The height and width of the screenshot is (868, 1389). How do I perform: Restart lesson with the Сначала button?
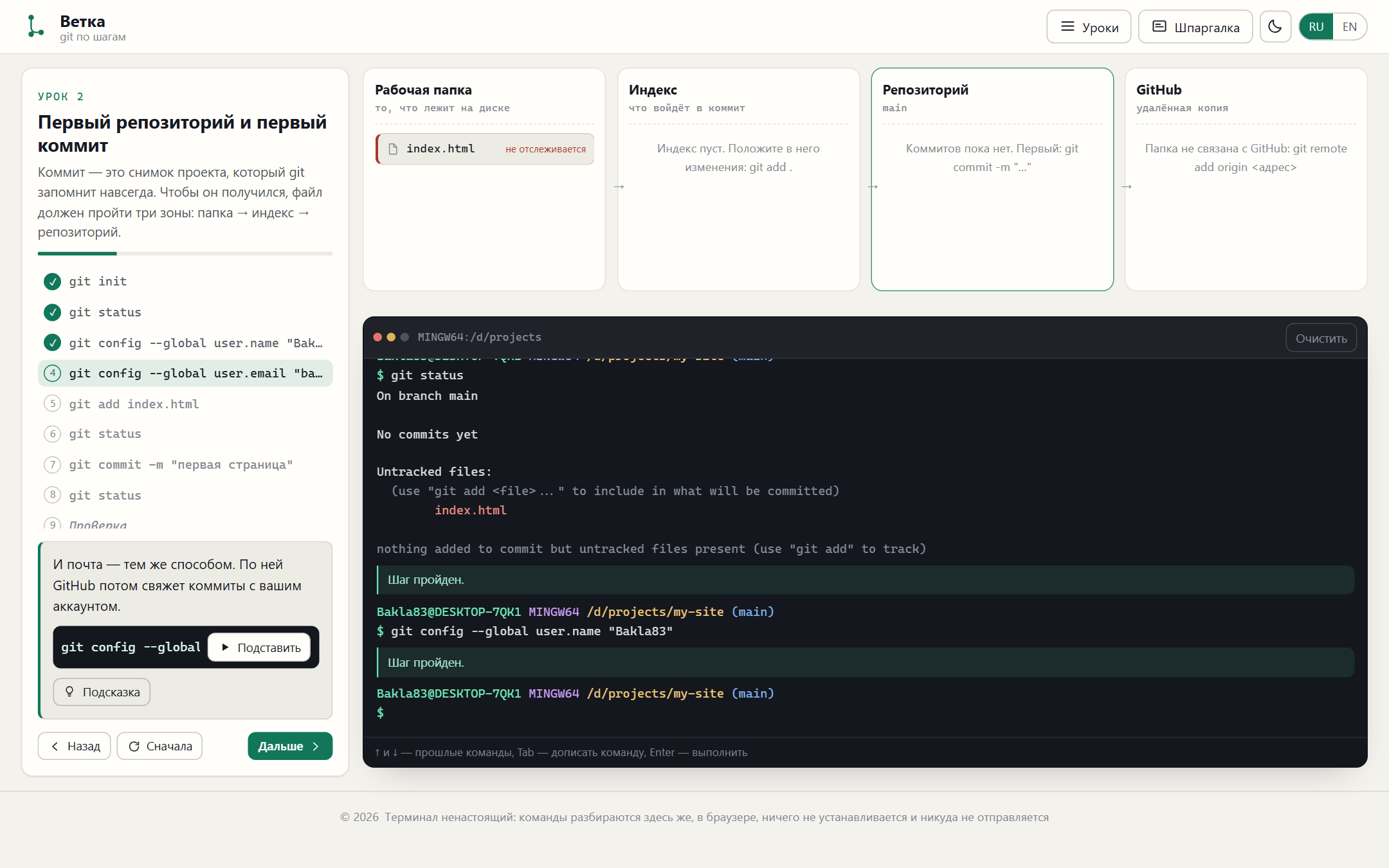pyautogui.click(x=159, y=746)
